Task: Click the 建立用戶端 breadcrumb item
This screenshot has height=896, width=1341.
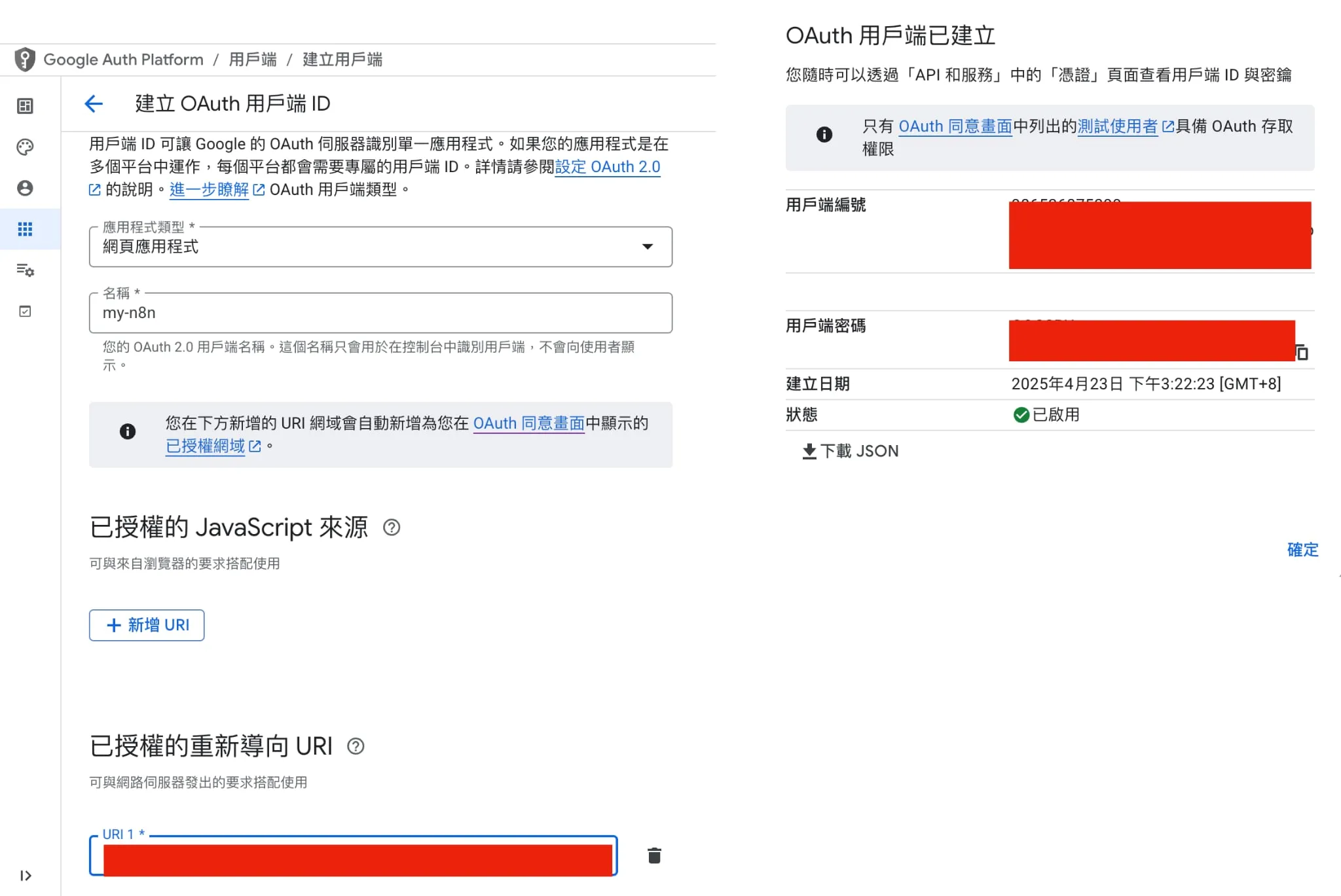Action: 342,60
